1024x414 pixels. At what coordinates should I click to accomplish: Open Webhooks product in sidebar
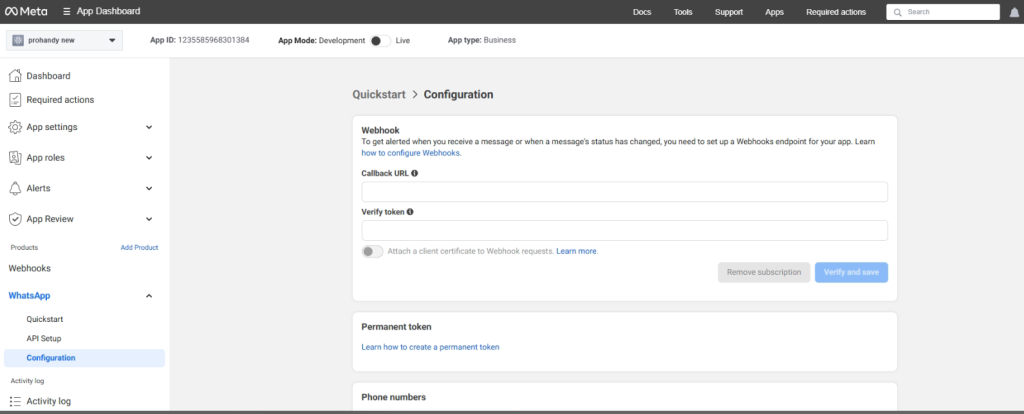[x=29, y=268]
